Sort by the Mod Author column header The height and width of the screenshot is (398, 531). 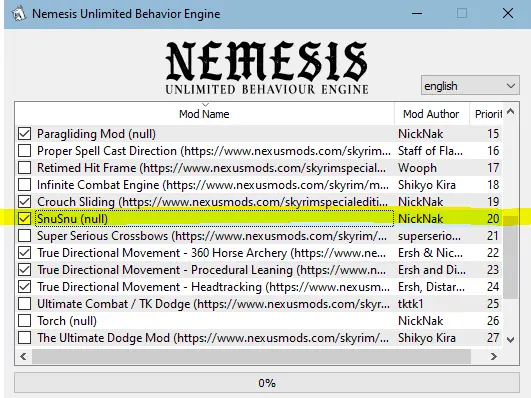[x=431, y=114]
